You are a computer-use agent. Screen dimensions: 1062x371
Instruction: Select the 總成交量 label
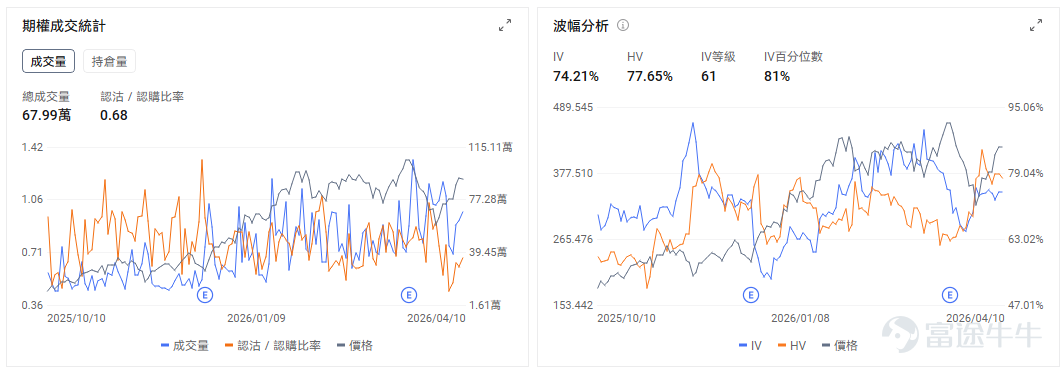pos(46,97)
